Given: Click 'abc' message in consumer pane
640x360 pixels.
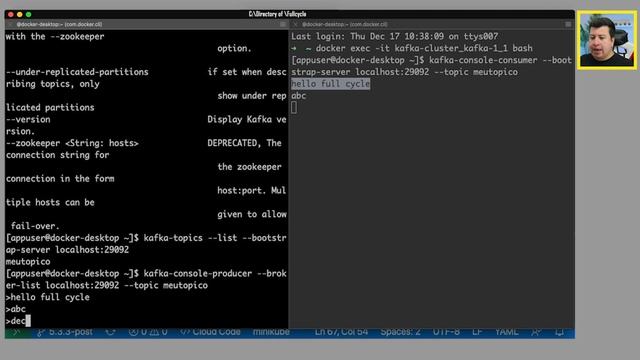Looking at the screenshot, I should [298, 96].
